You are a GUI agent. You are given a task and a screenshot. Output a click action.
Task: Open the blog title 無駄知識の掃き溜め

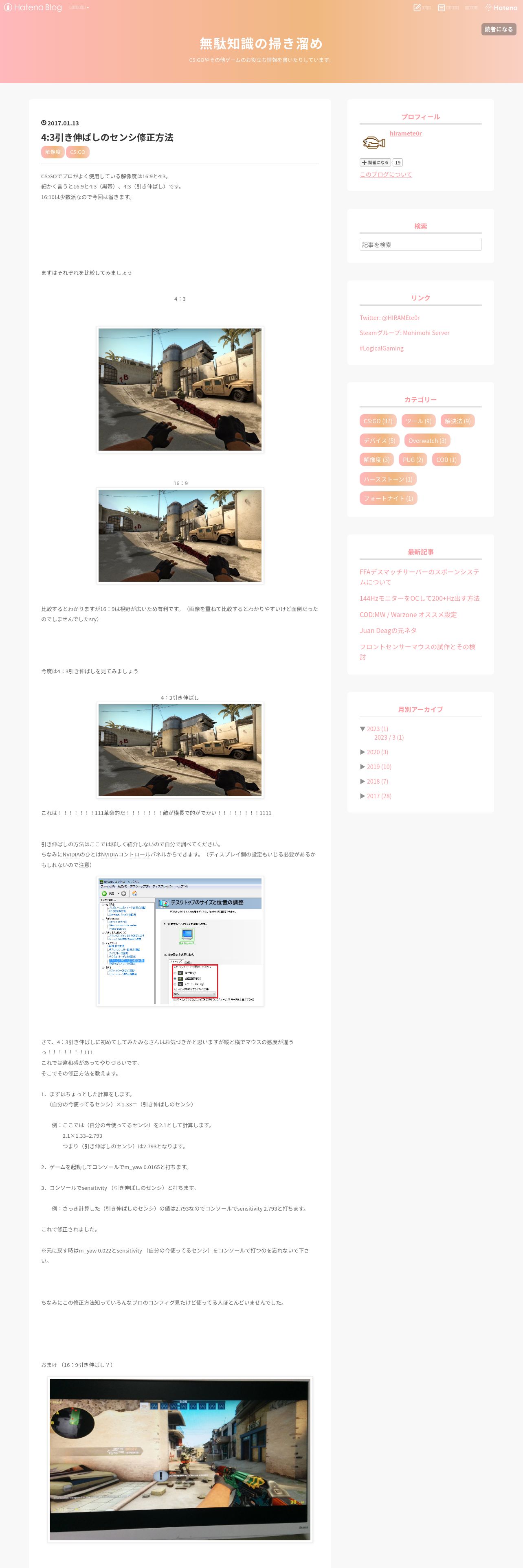pyautogui.click(x=261, y=43)
